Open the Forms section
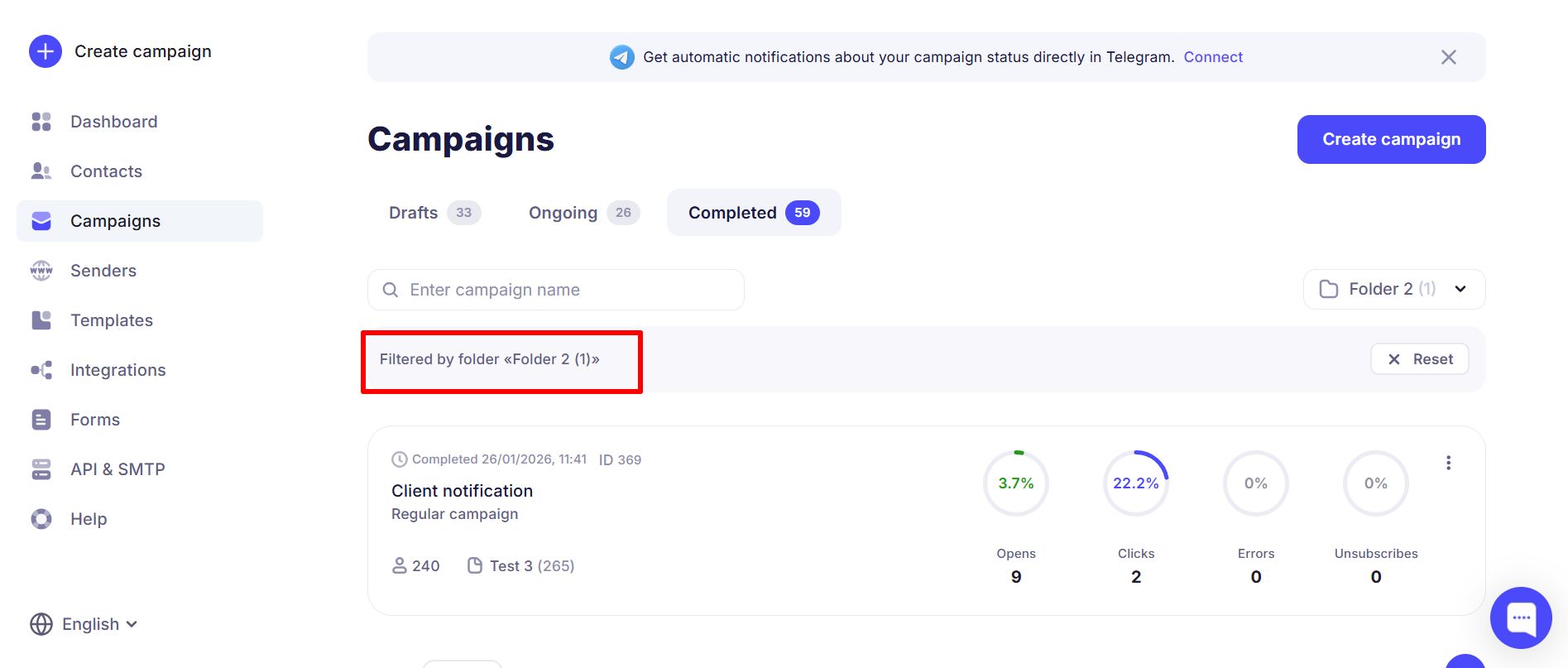Screen dimensions: 1568x668 tap(94, 420)
